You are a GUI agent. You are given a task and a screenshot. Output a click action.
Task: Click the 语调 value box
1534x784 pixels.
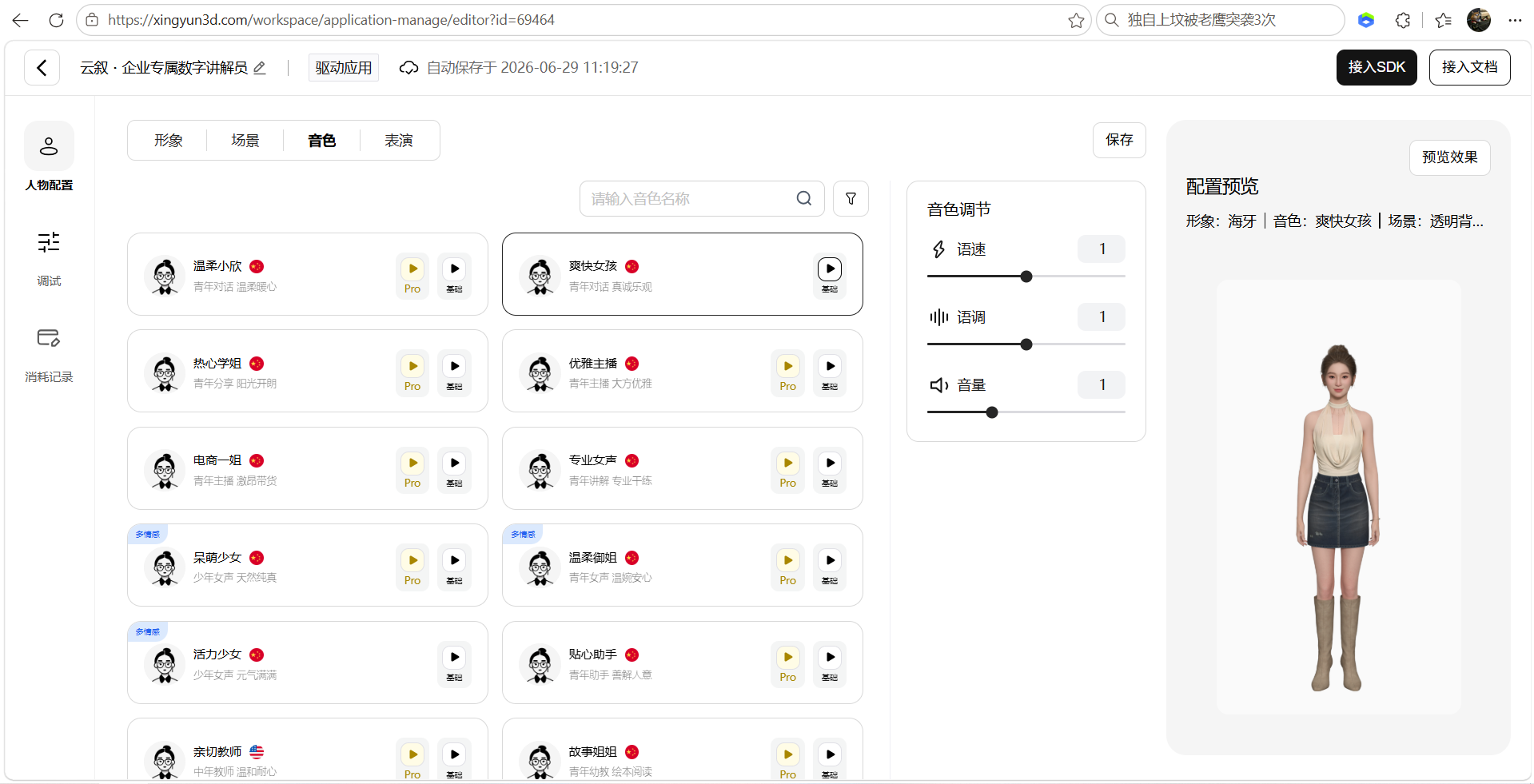[x=1102, y=317]
